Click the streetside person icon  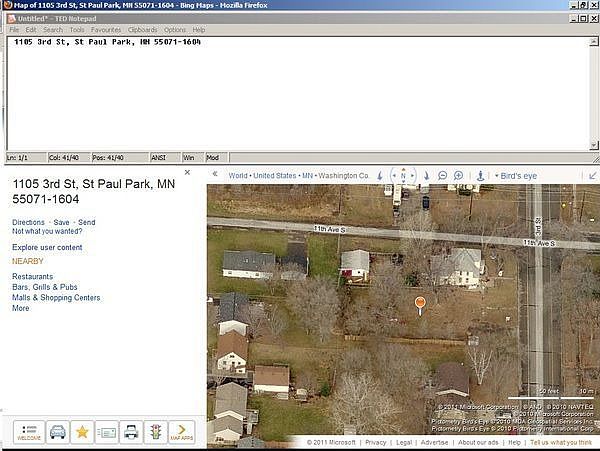coord(480,176)
